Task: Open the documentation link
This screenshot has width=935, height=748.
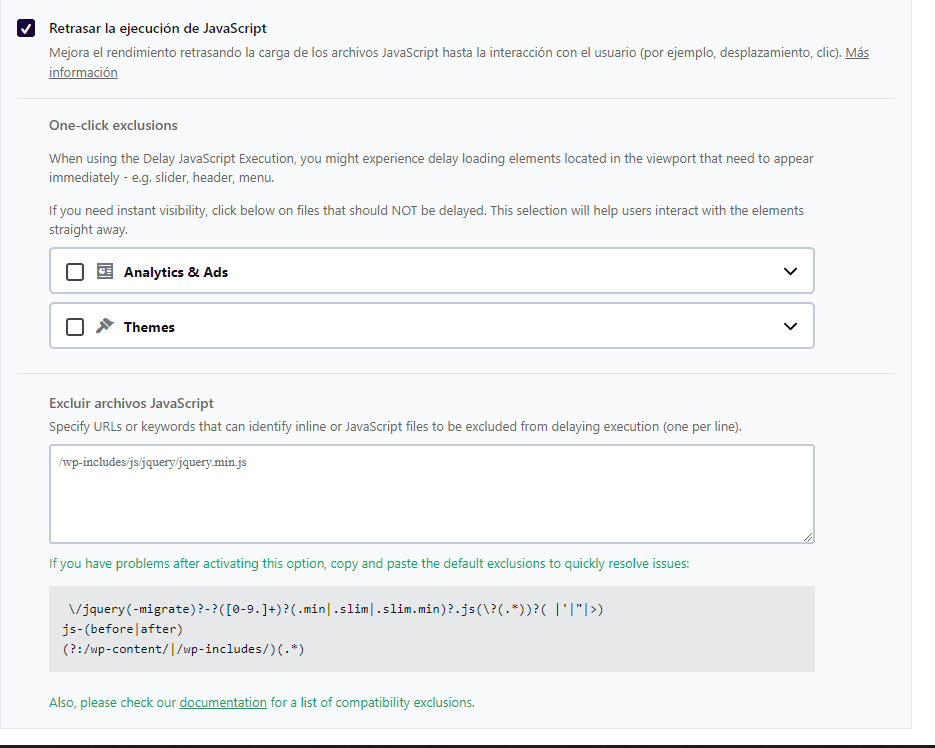Action: 223,703
